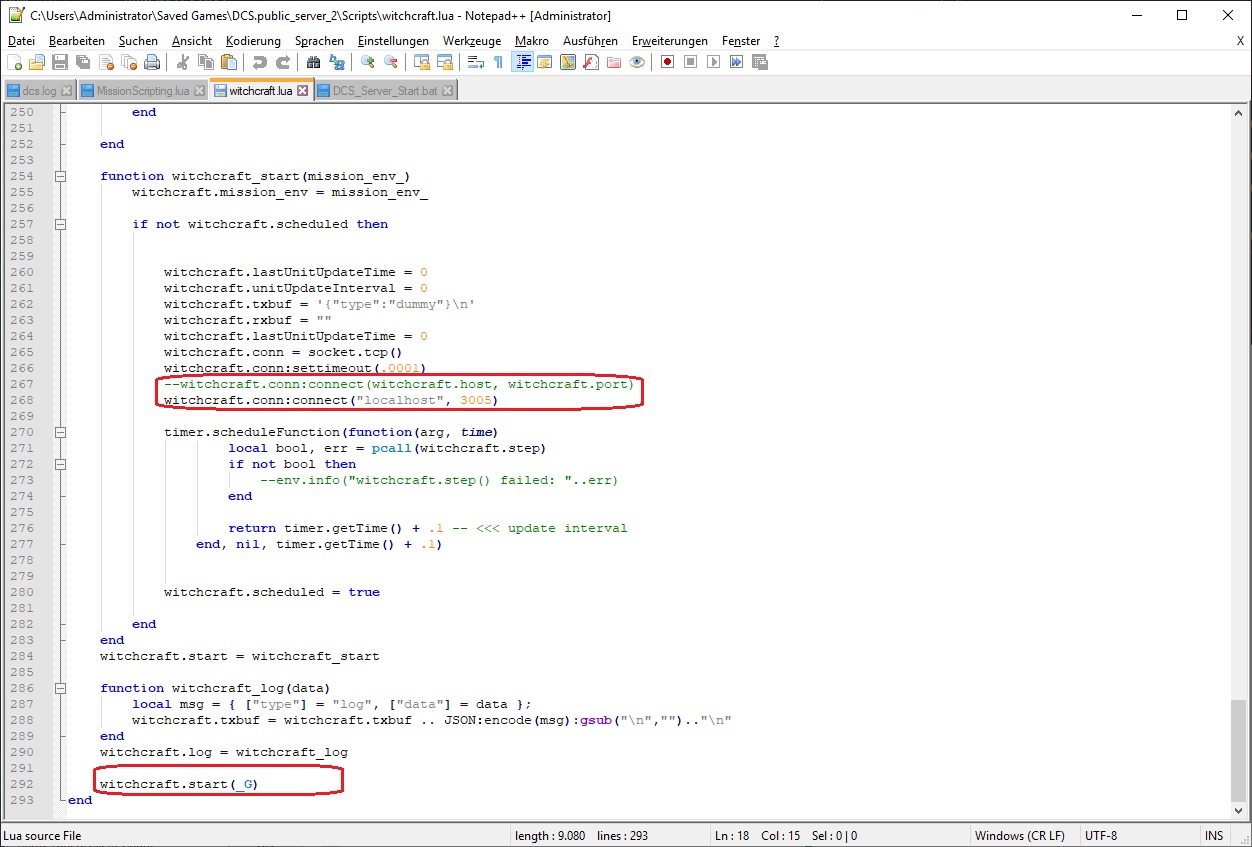Open the Ausführen menu

(x=591, y=41)
